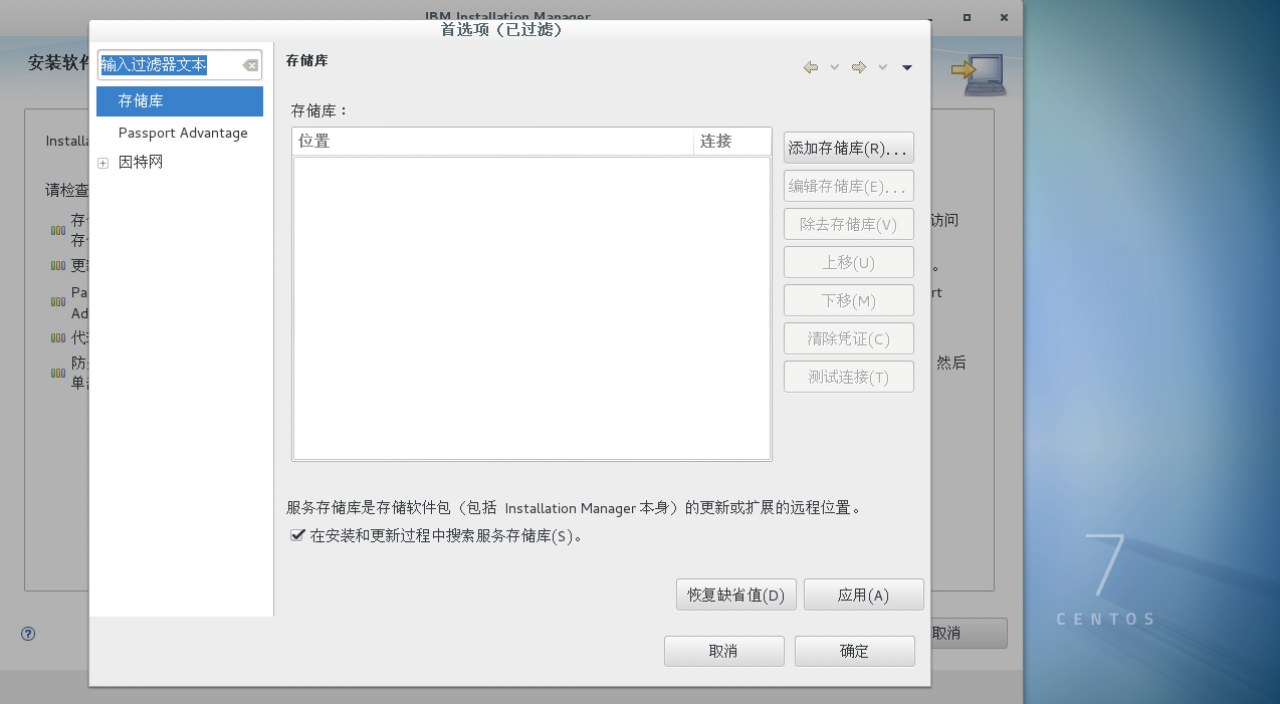Click the back navigation arrow icon

pyautogui.click(x=810, y=67)
